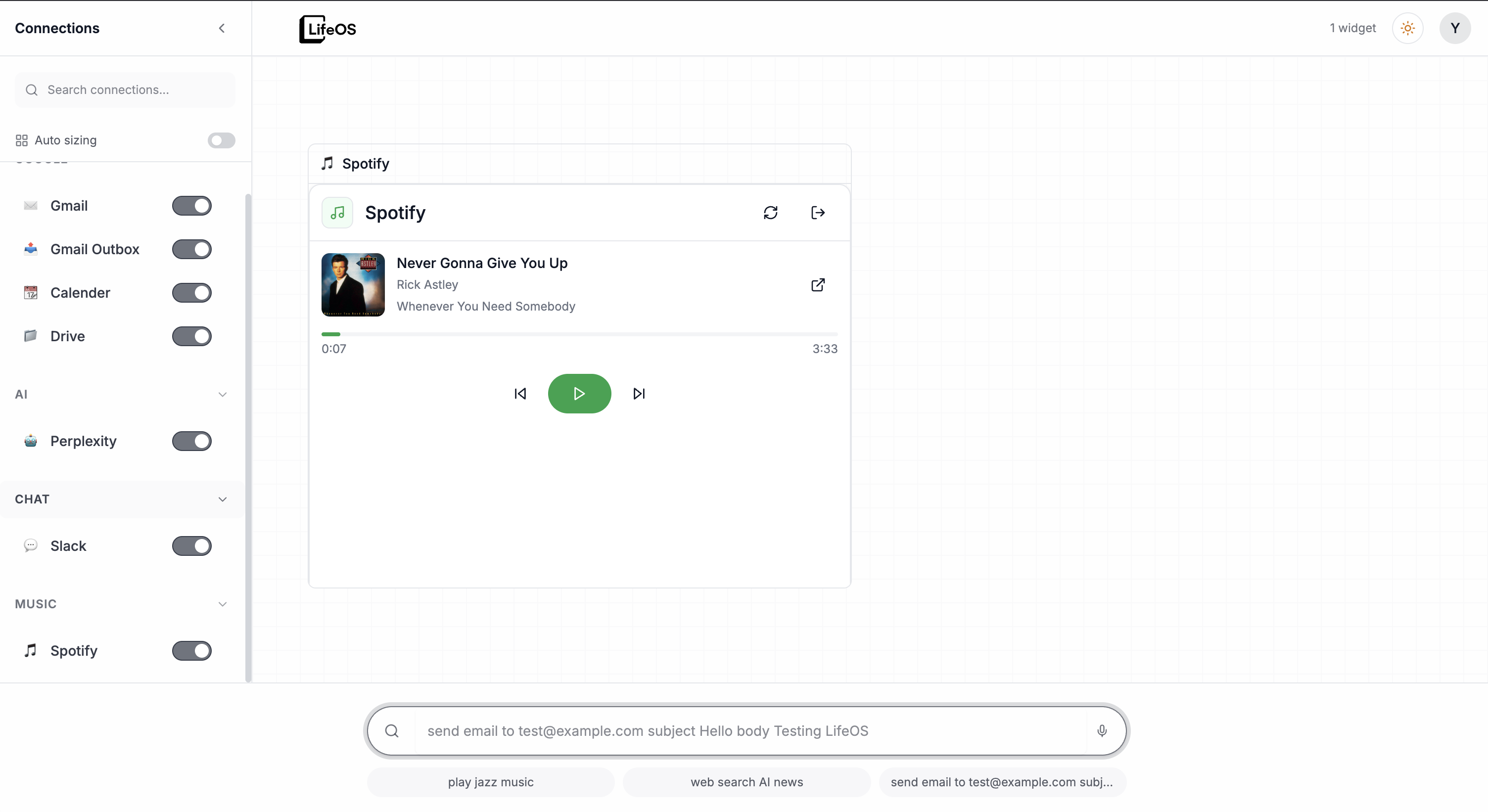Collapse the CHAT section
The height and width of the screenshot is (812, 1488).
coord(223,499)
